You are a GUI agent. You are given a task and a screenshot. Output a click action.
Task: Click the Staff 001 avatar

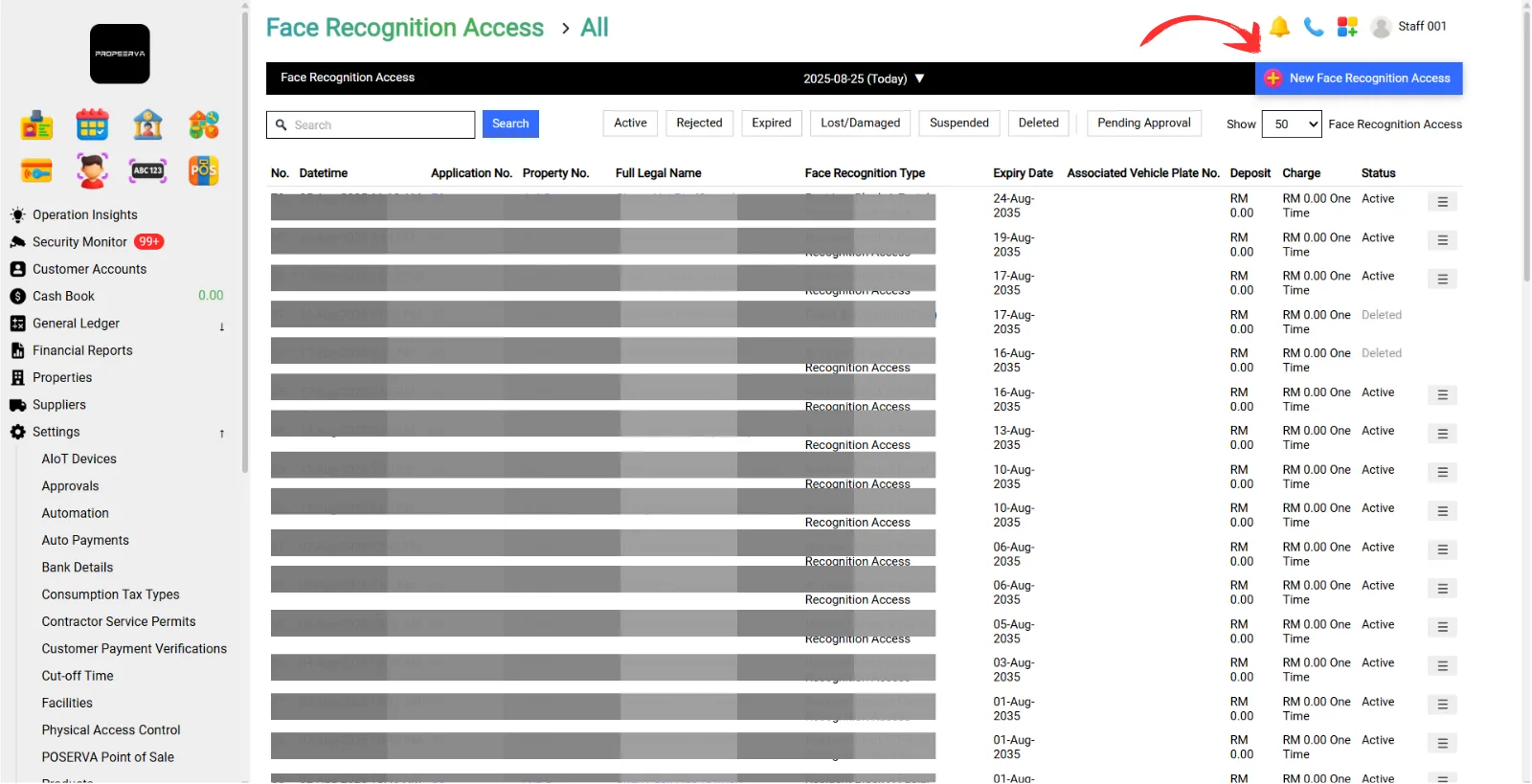coord(1381,27)
